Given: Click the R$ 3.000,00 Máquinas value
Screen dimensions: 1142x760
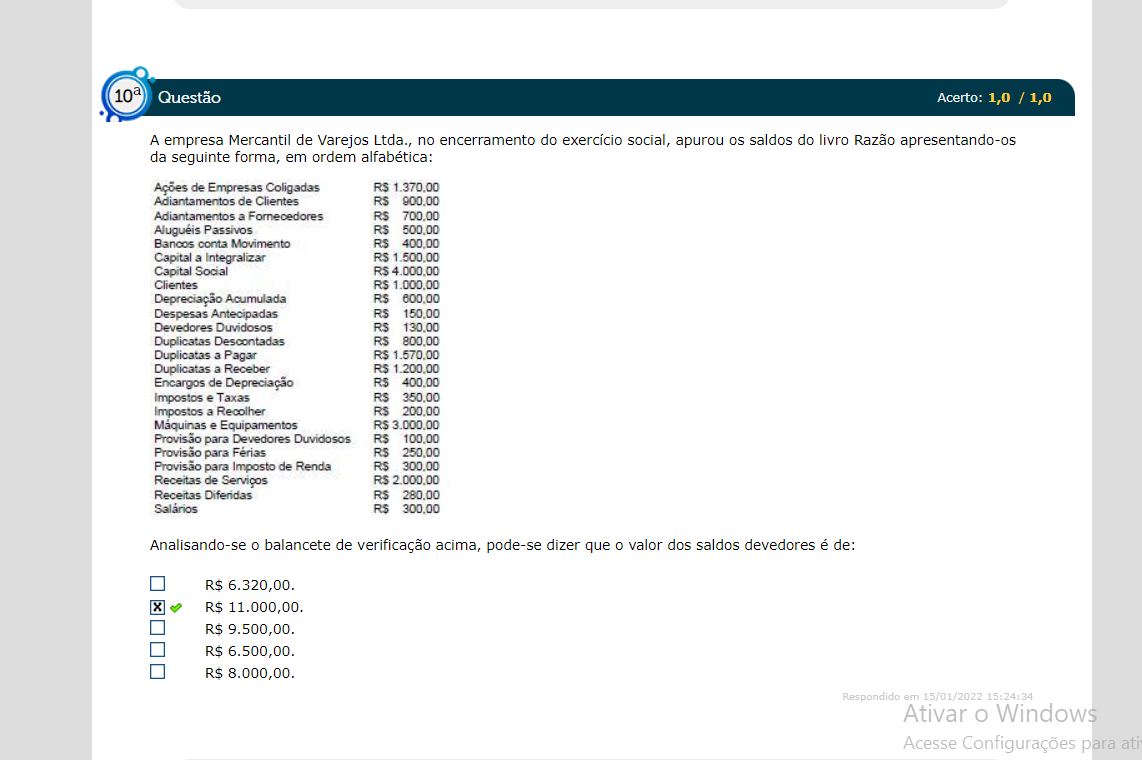Looking at the screenshot, I should (x=406, y=424).
